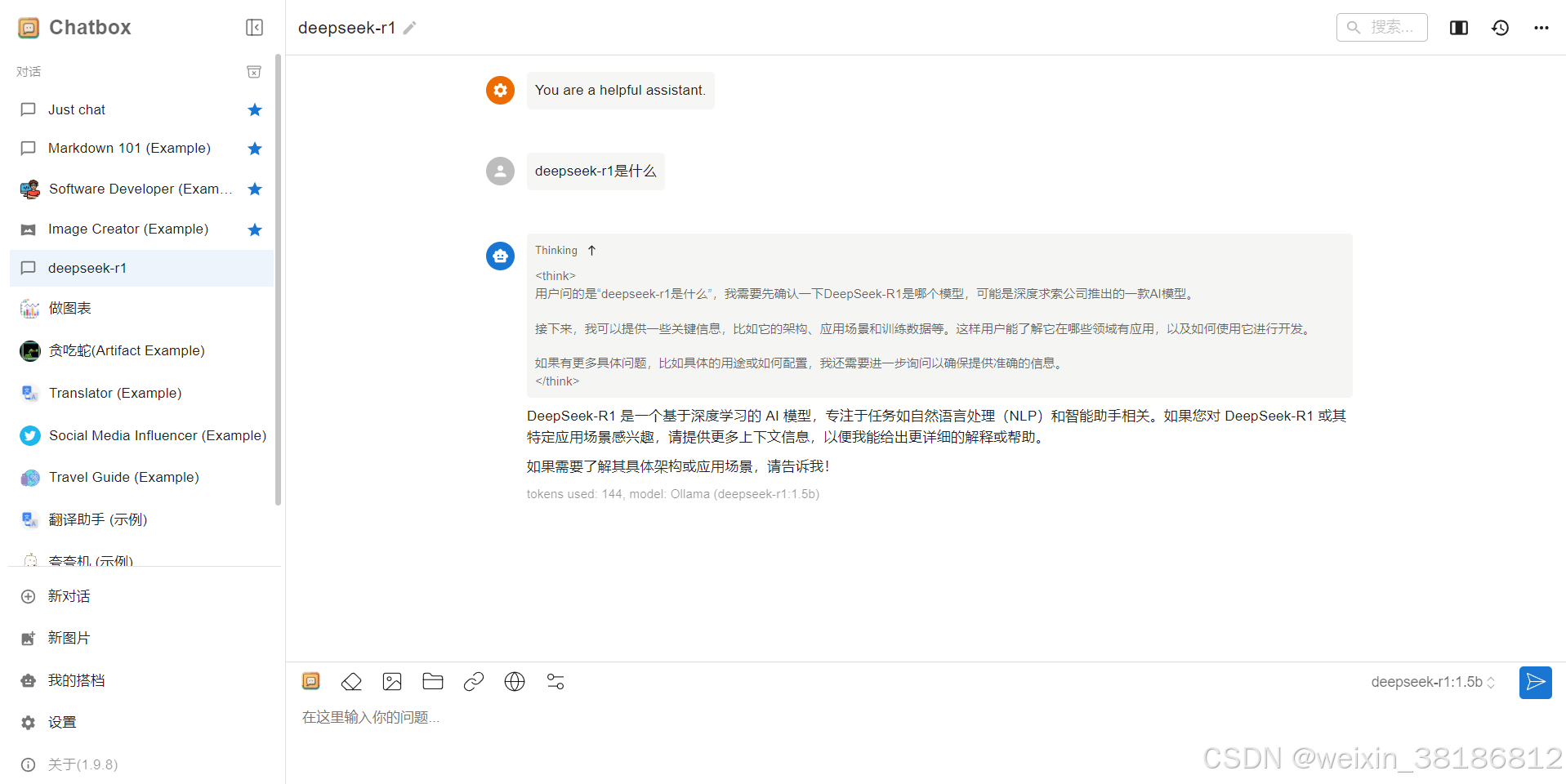Image resolution: width=1566 pixels, height=784 pixels.
Task: Open Software Developer example conversation
Action: (141, 189)
